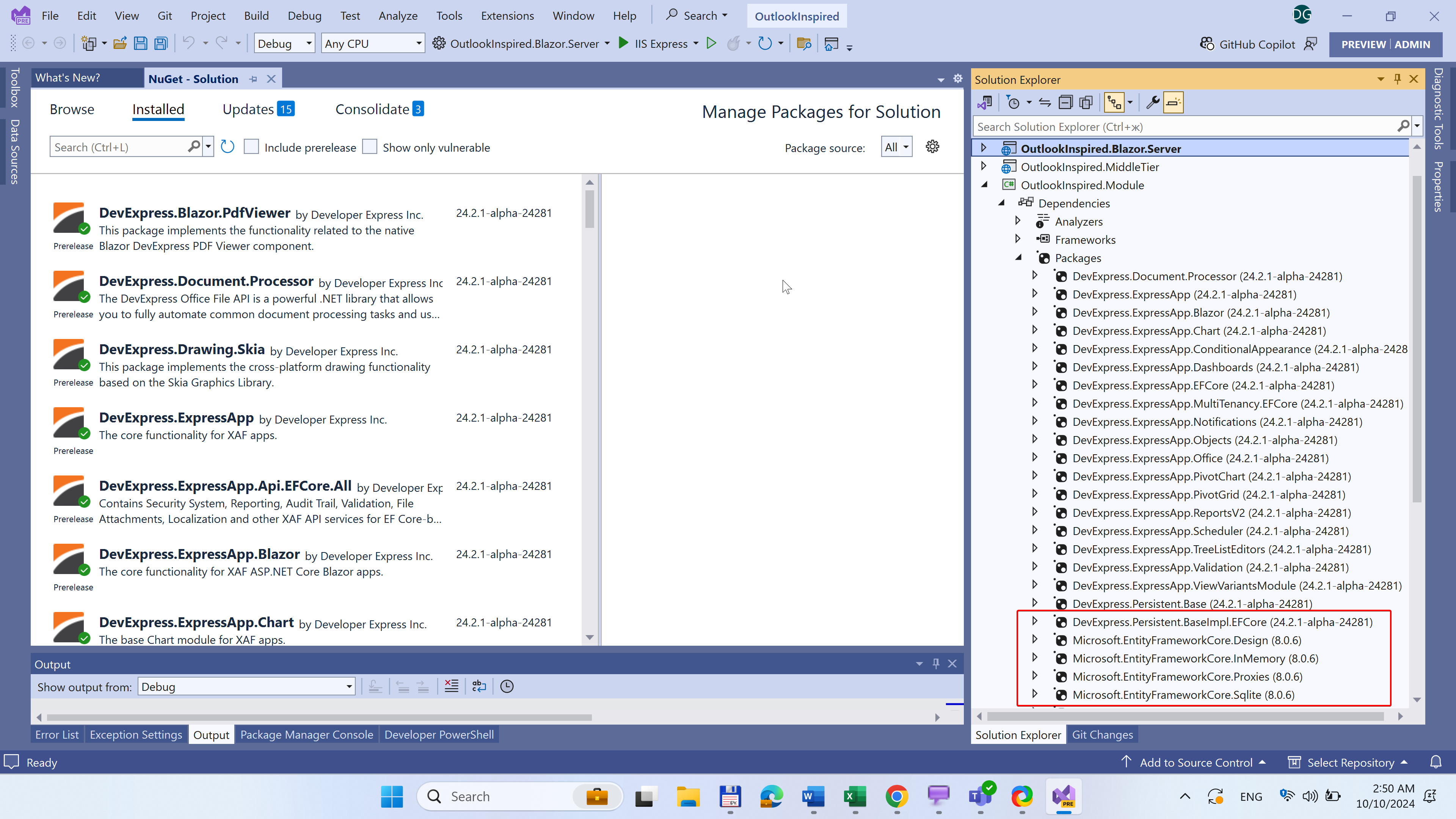Open notifications bell in status bar
Viewport: 1456px width, 819px height.
click(1436, 762)
